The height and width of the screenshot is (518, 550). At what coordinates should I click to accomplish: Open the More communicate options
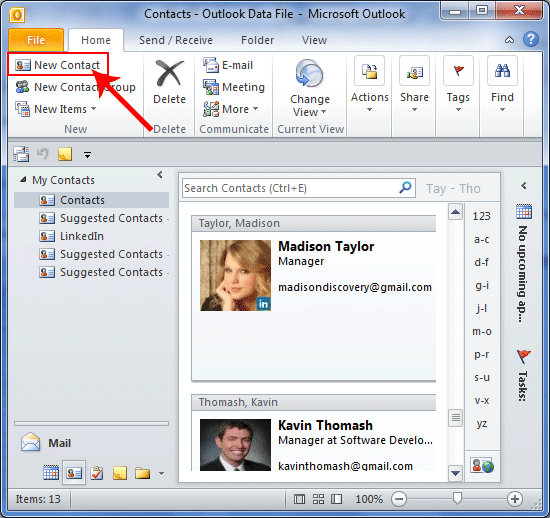point(230,109)
